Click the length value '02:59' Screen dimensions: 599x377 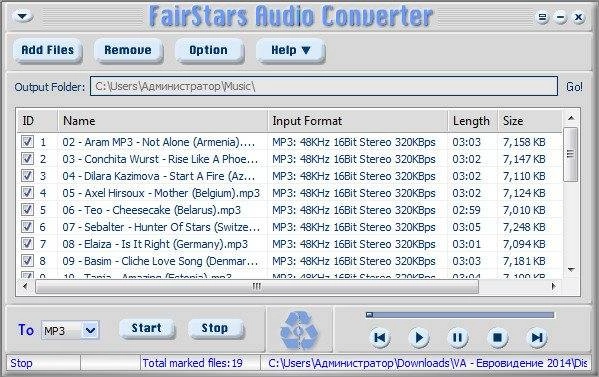(x=466, y=210)
